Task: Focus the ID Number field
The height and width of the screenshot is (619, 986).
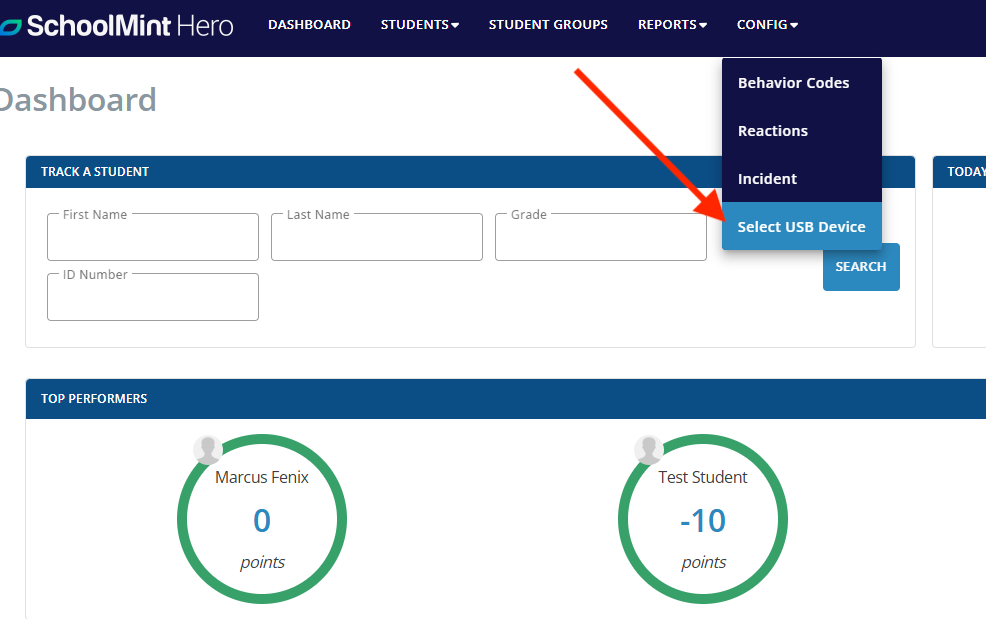Action: coord(153,297)
